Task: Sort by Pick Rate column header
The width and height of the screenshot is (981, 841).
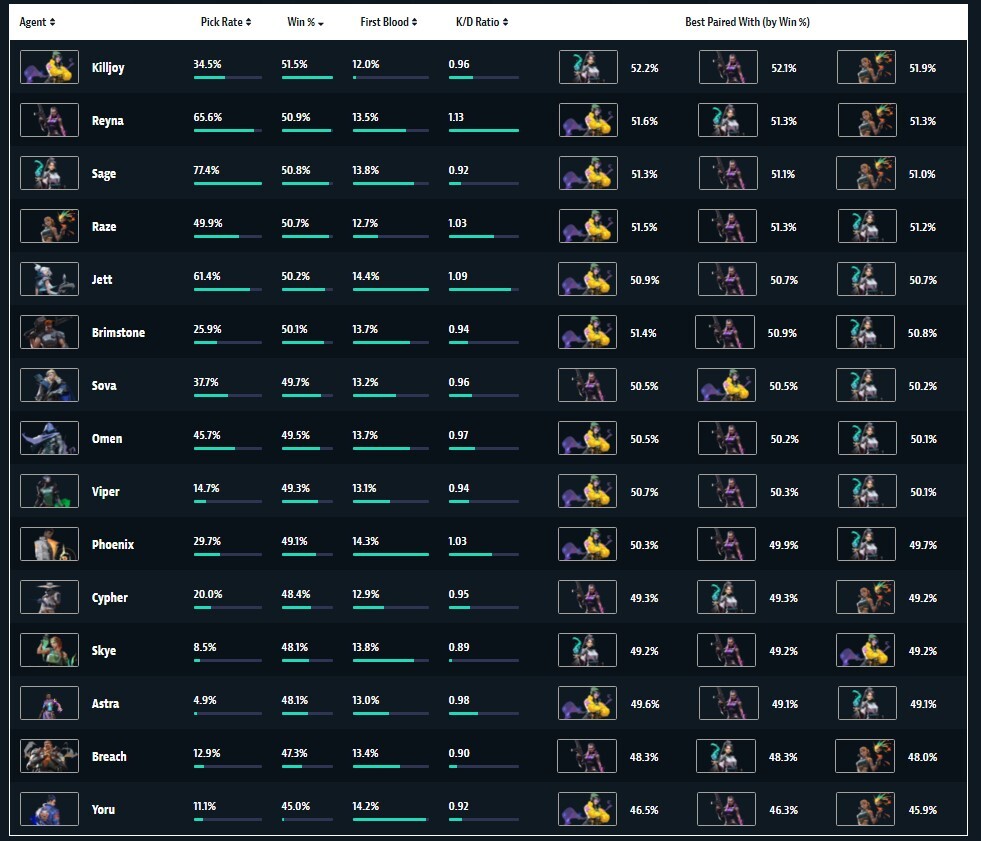Action: (x=226, y=22)
